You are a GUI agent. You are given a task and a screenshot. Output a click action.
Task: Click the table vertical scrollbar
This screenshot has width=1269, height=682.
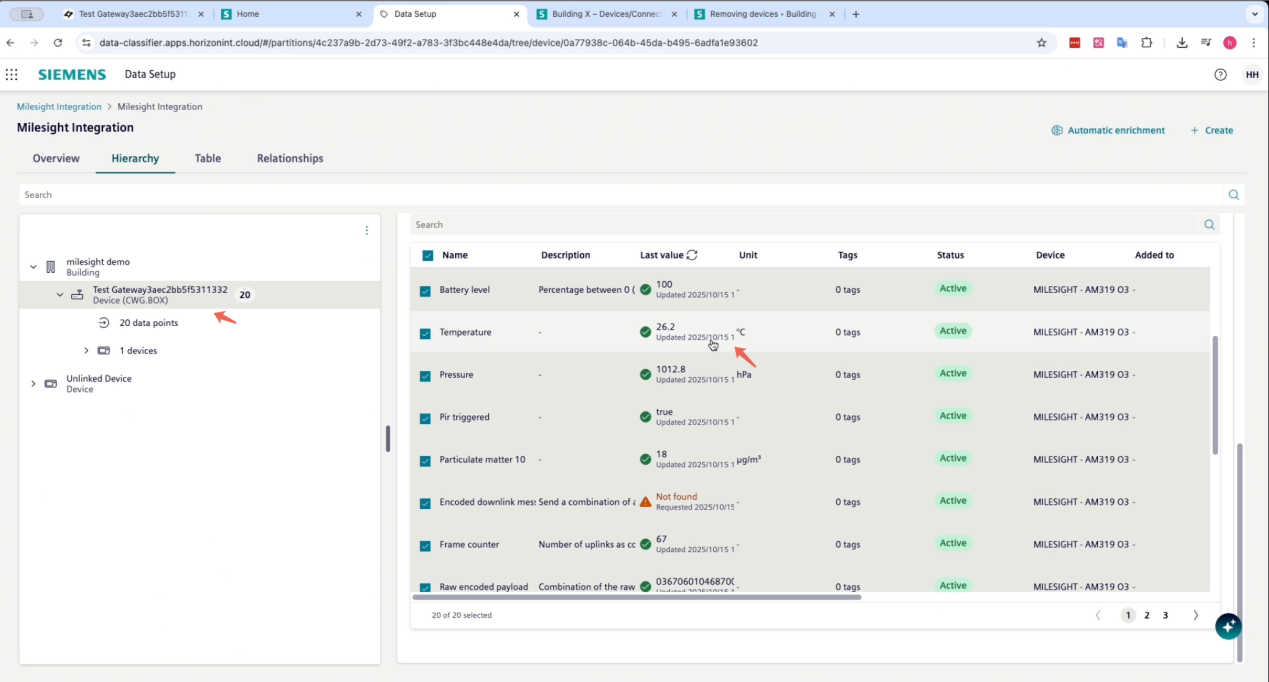click(x=1215, y=395)
